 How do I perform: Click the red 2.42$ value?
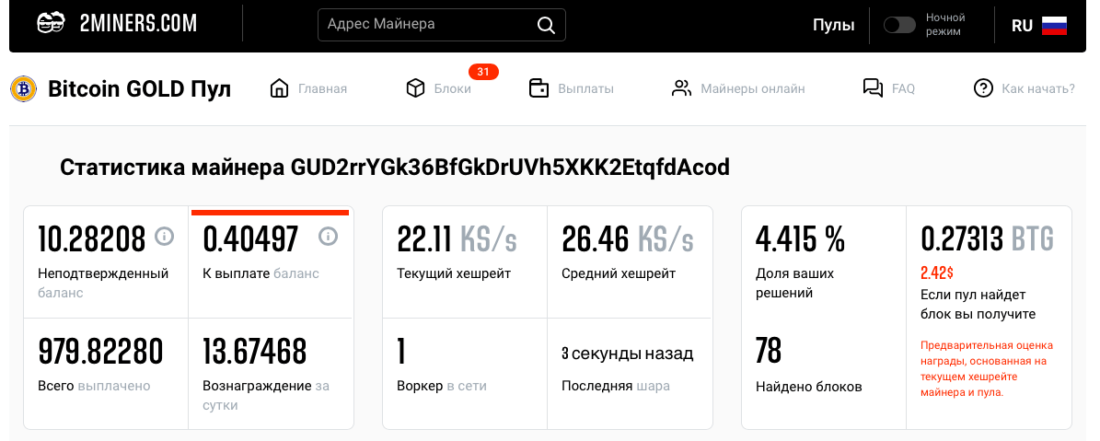[x=937, y=273]
